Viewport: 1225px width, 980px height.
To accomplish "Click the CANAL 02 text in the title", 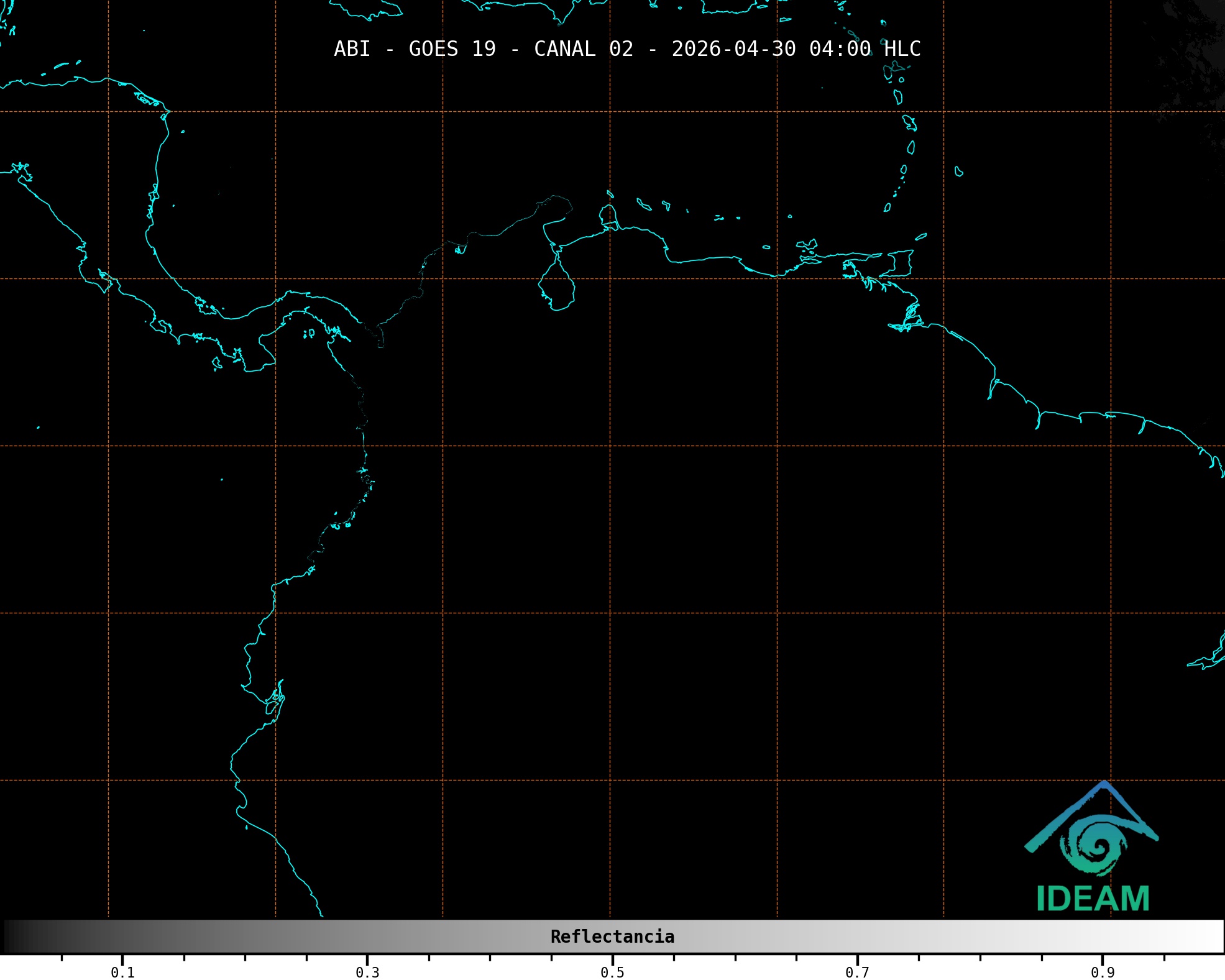I will pos(583,49).
